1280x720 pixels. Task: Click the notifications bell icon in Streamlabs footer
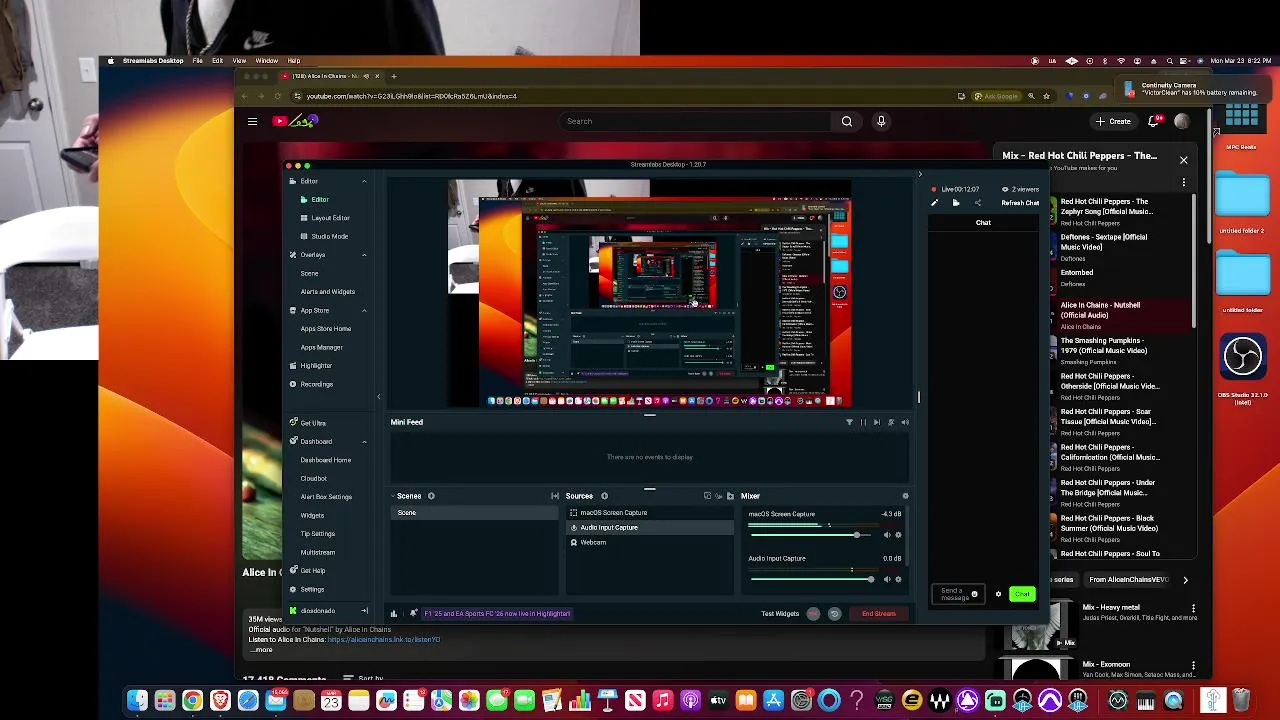(413, 614)
